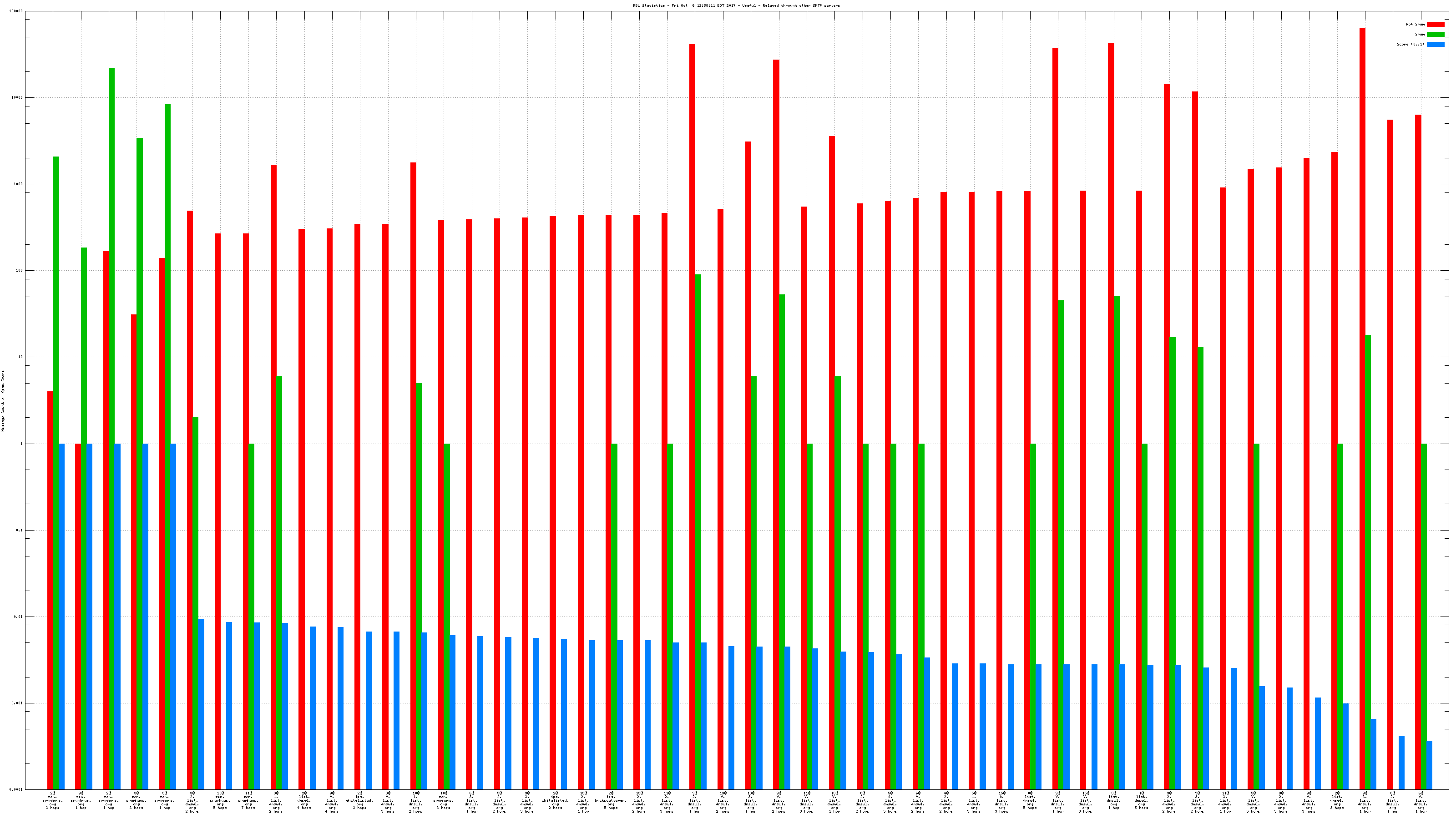
Task: Click the 0.0001 y-axis tick label
Action: point(16,789)
